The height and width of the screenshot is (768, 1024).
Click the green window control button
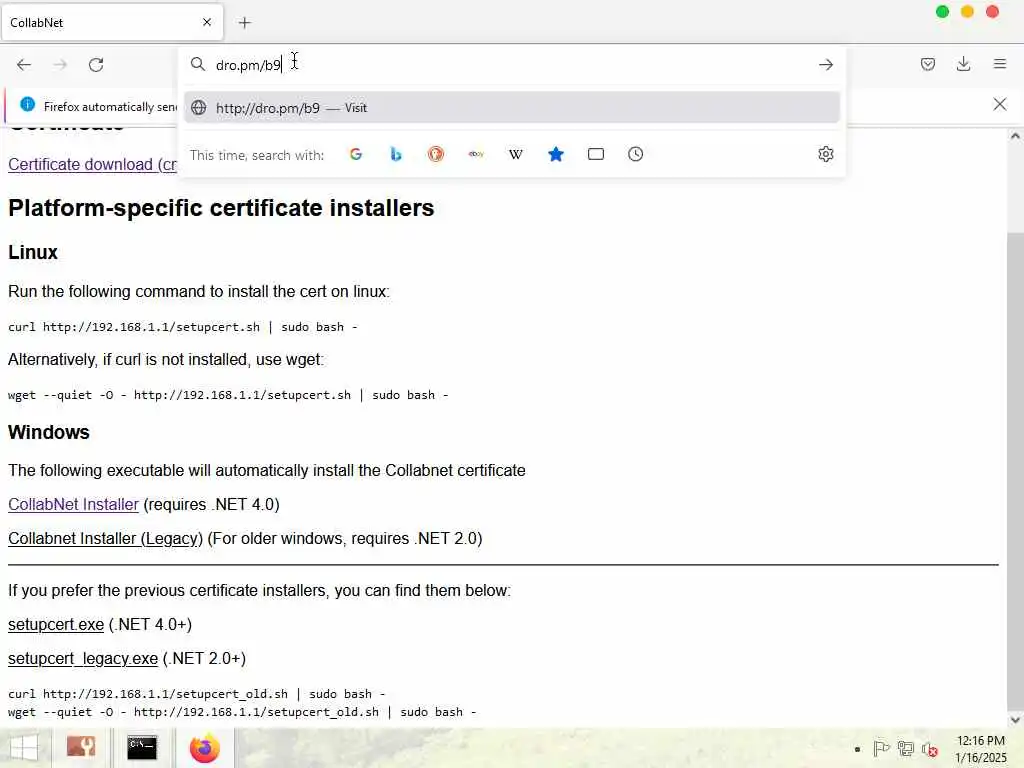(x=942, y=12)
